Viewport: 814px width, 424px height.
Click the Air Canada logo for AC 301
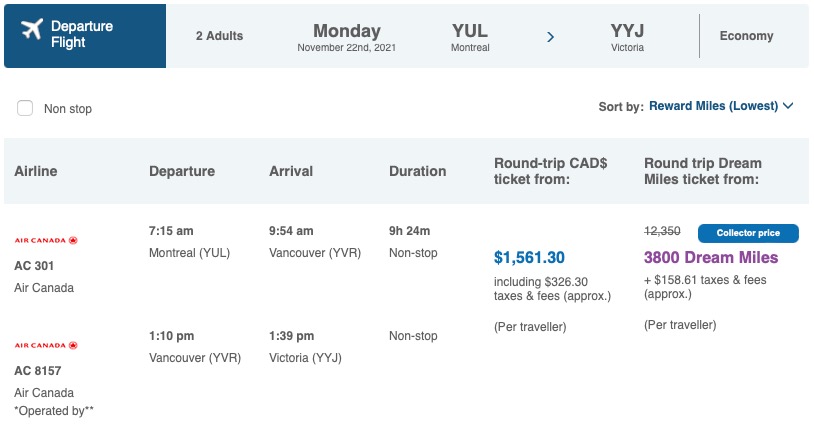(x=46, y=240)
